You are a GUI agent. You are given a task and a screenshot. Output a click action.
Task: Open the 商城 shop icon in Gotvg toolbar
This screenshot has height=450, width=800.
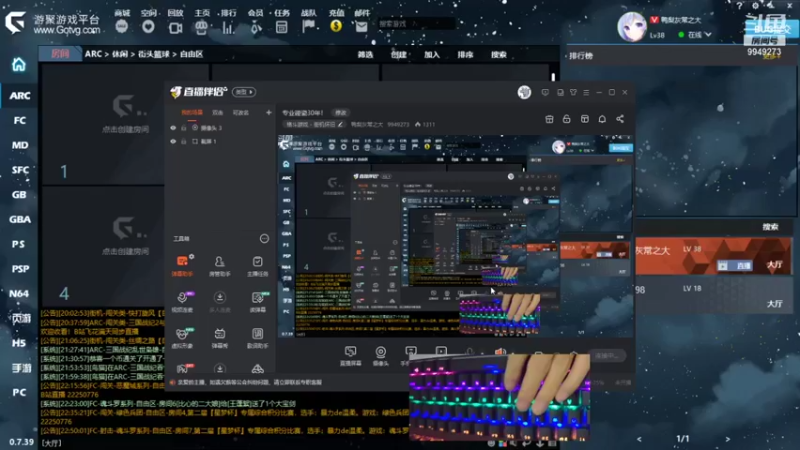click(x=121, y=26)
